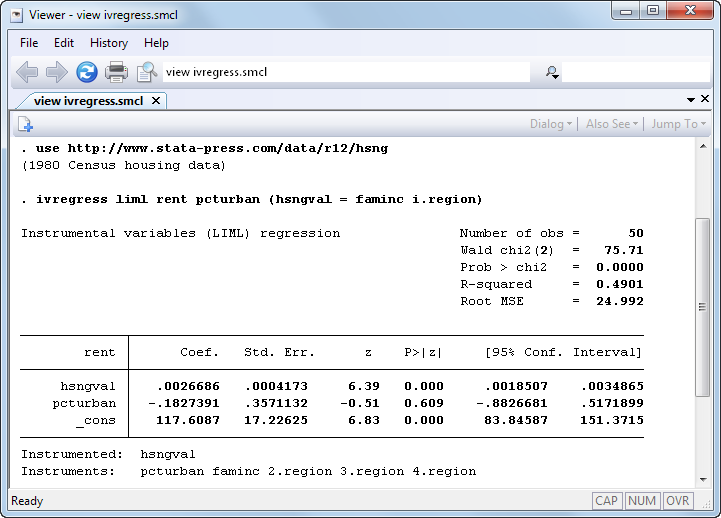Click the (1980 Census housing data) line
Image resolution: width=721 pixels, height=518 pixels.
click(124, 165)
